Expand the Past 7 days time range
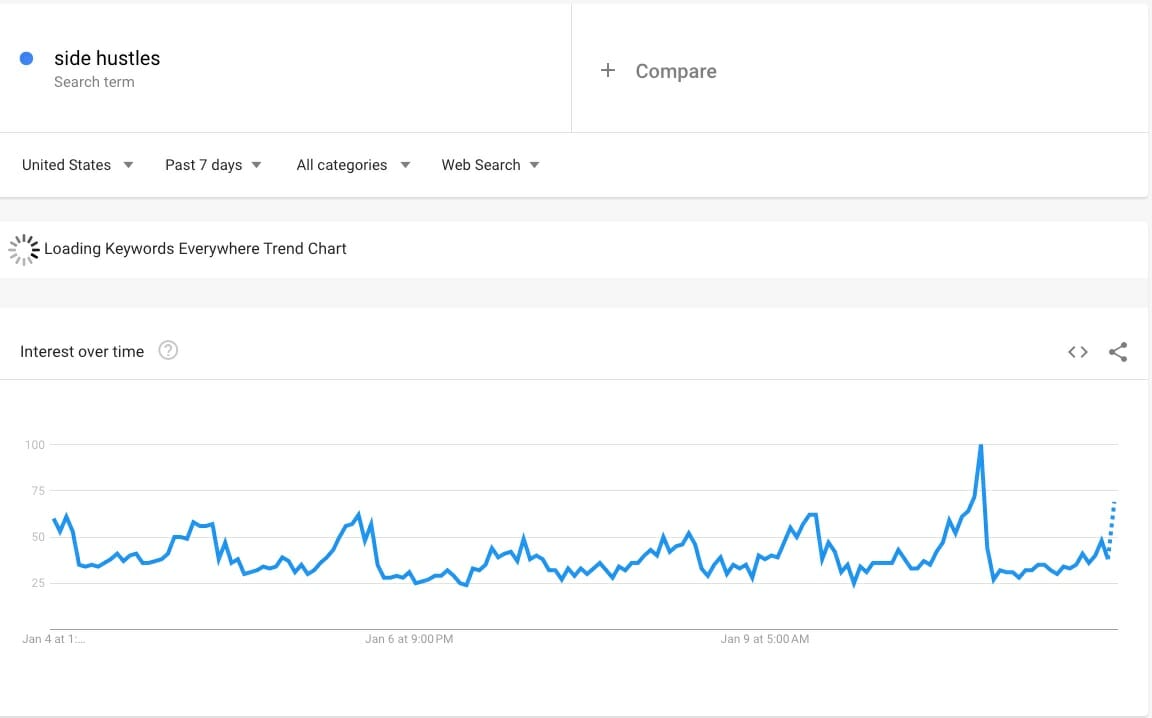The height and width of the screenshot is (718, 1152). [x=213, y=165]
